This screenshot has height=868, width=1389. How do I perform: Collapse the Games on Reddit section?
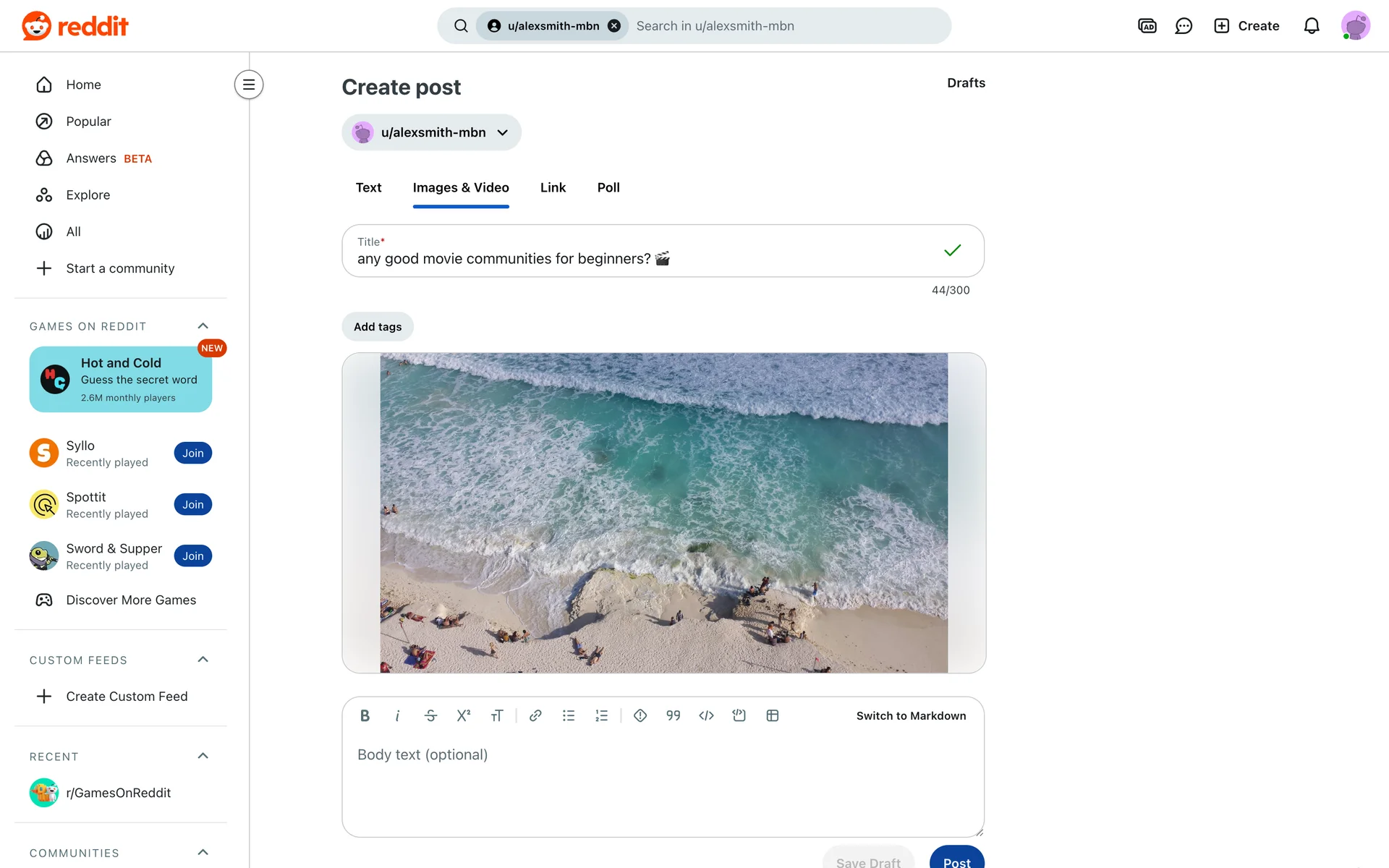[203, 326]
